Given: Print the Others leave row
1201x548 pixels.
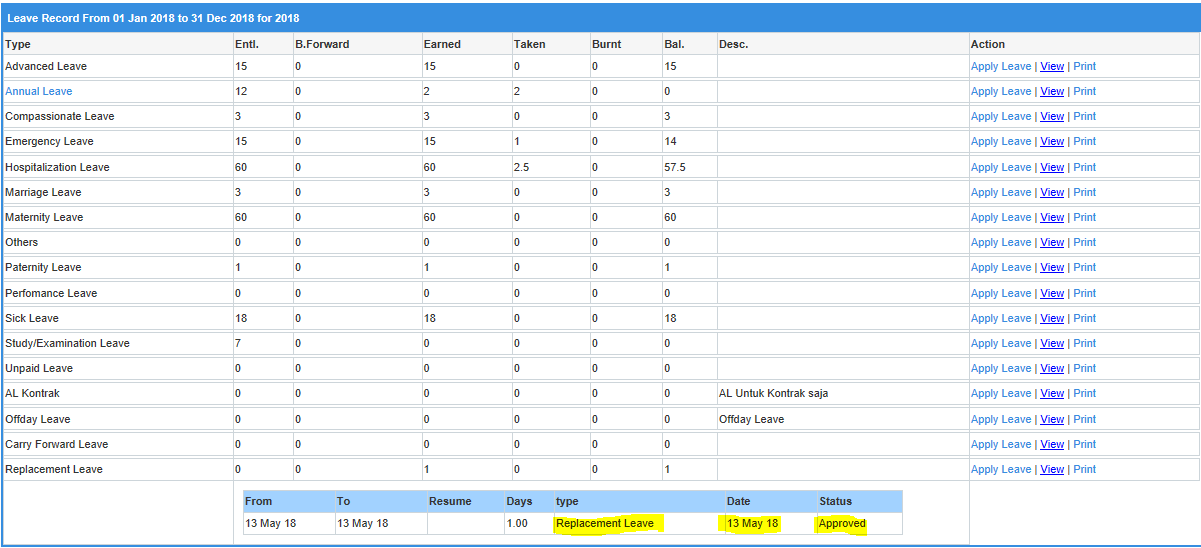Looking at the screenshot, I should 1084,242.
